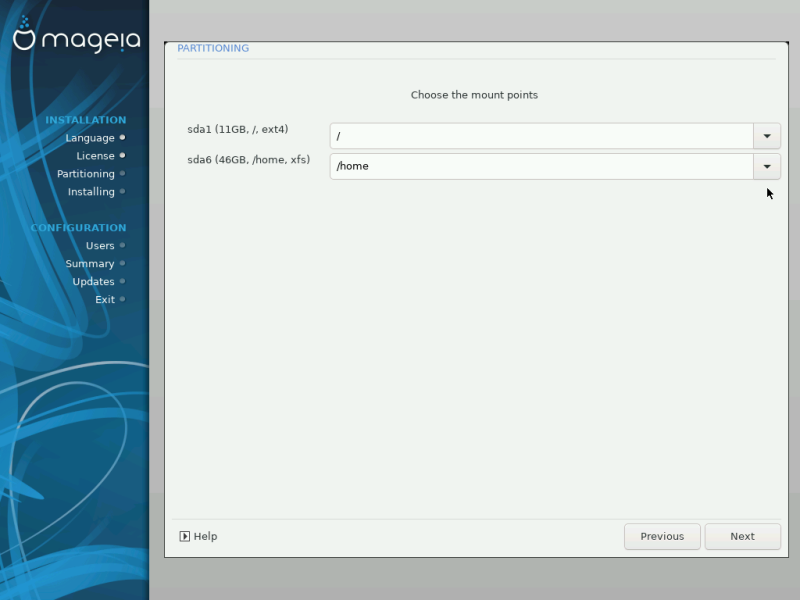Click the Mageia logo

(x=77, y=35)
